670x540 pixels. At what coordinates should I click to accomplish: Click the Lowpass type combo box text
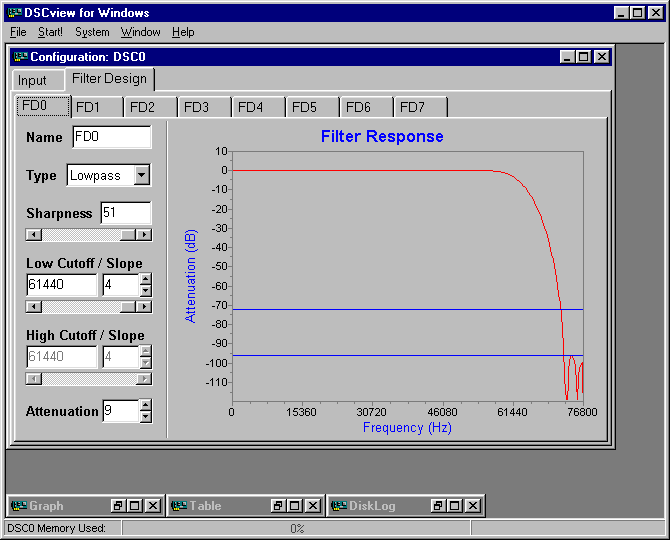click(x=101, y=175)
